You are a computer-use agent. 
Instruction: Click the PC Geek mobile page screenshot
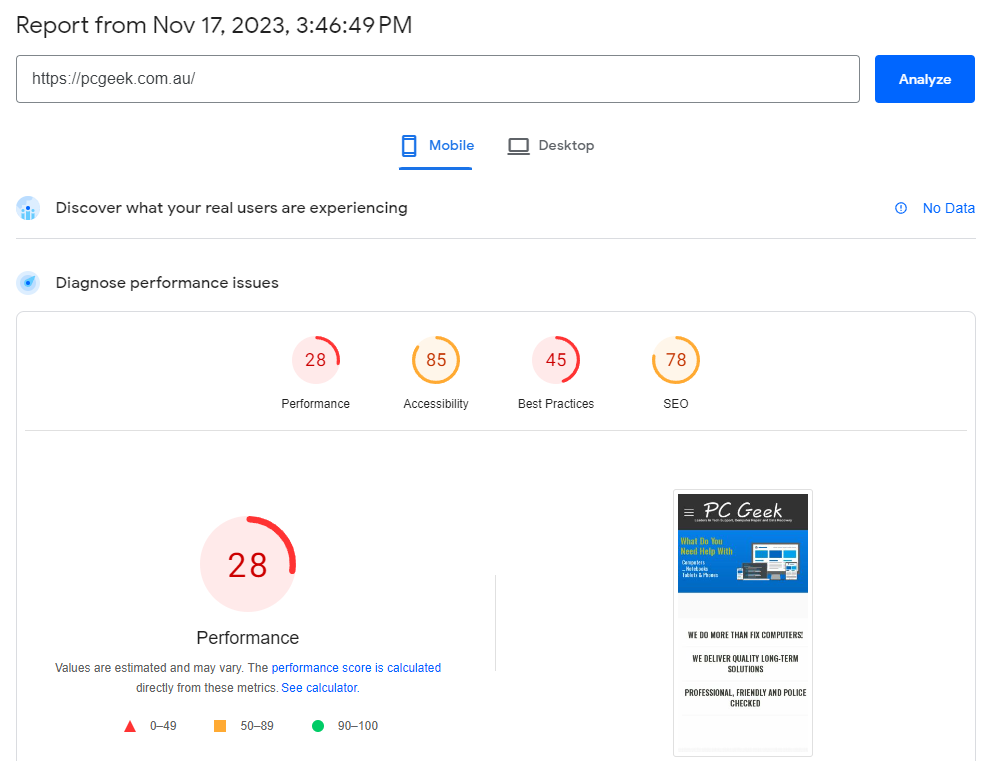click(742, 622)
